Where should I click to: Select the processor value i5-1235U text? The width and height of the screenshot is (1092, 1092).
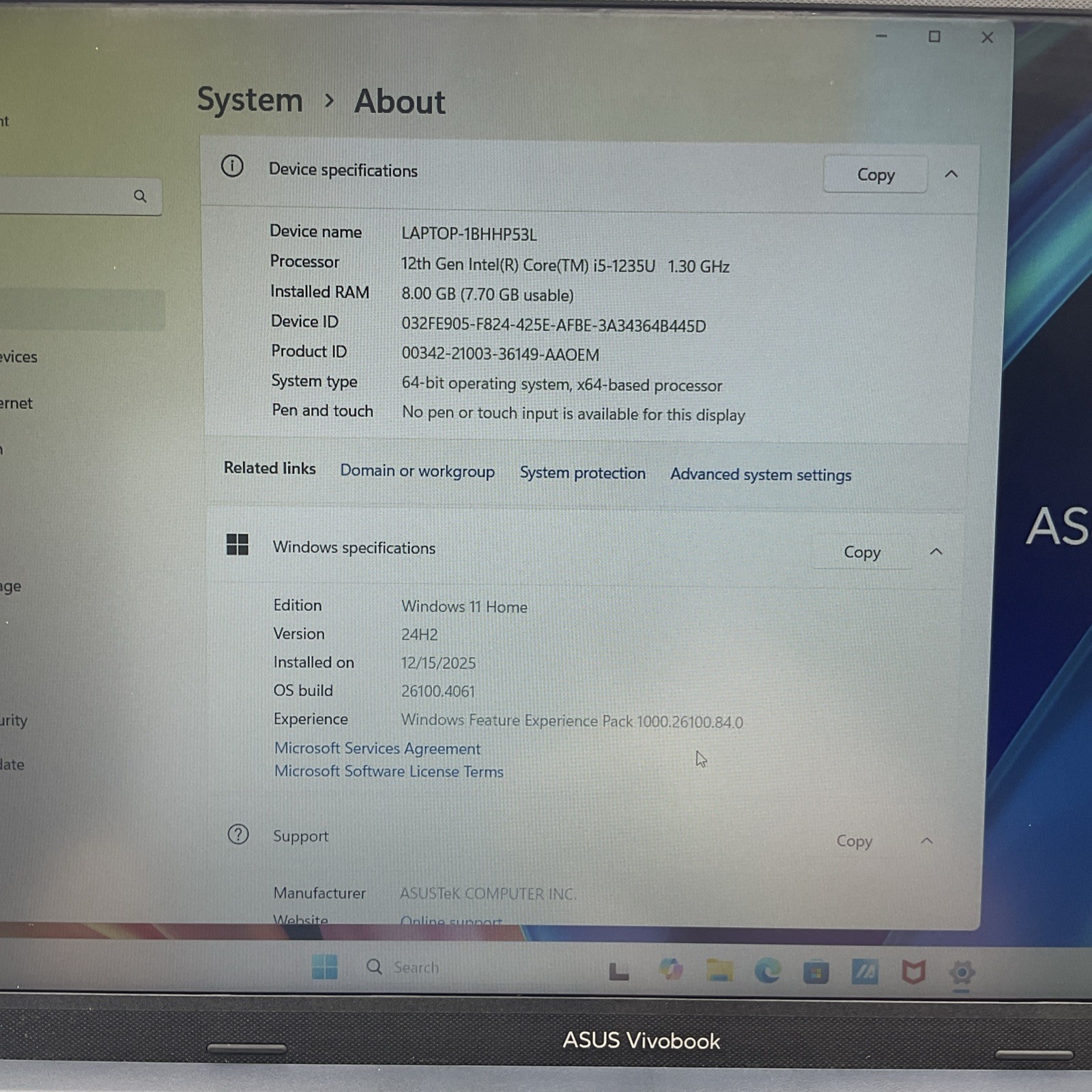565,265
